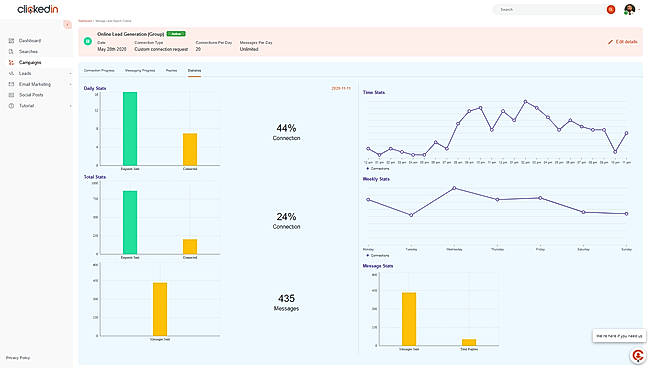Toggle the Connections legend under Weekly Stats
The image size is (654, 368).
[377, 255]
